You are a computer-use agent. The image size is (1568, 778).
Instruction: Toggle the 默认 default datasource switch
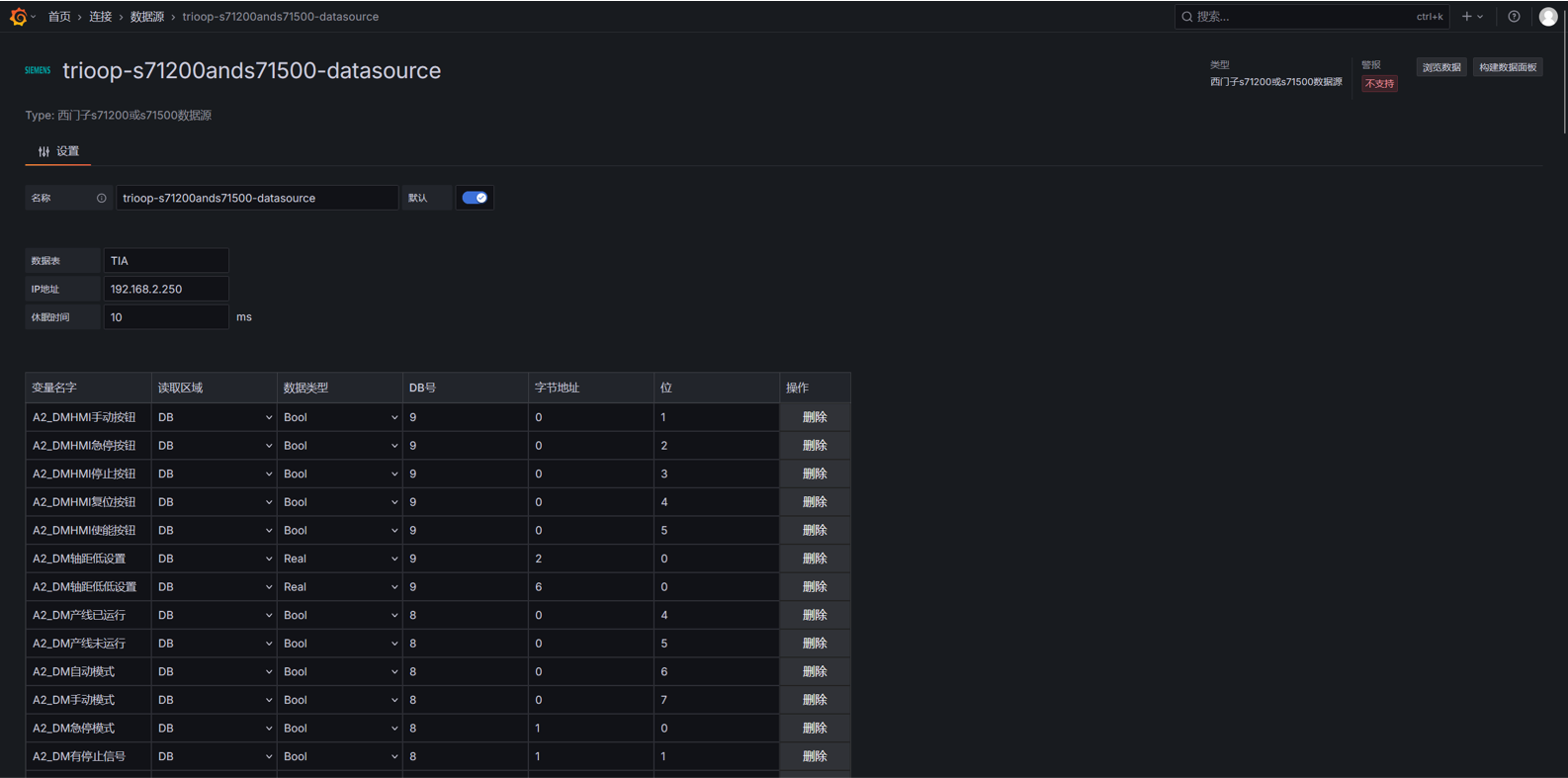tap(475, 198)
